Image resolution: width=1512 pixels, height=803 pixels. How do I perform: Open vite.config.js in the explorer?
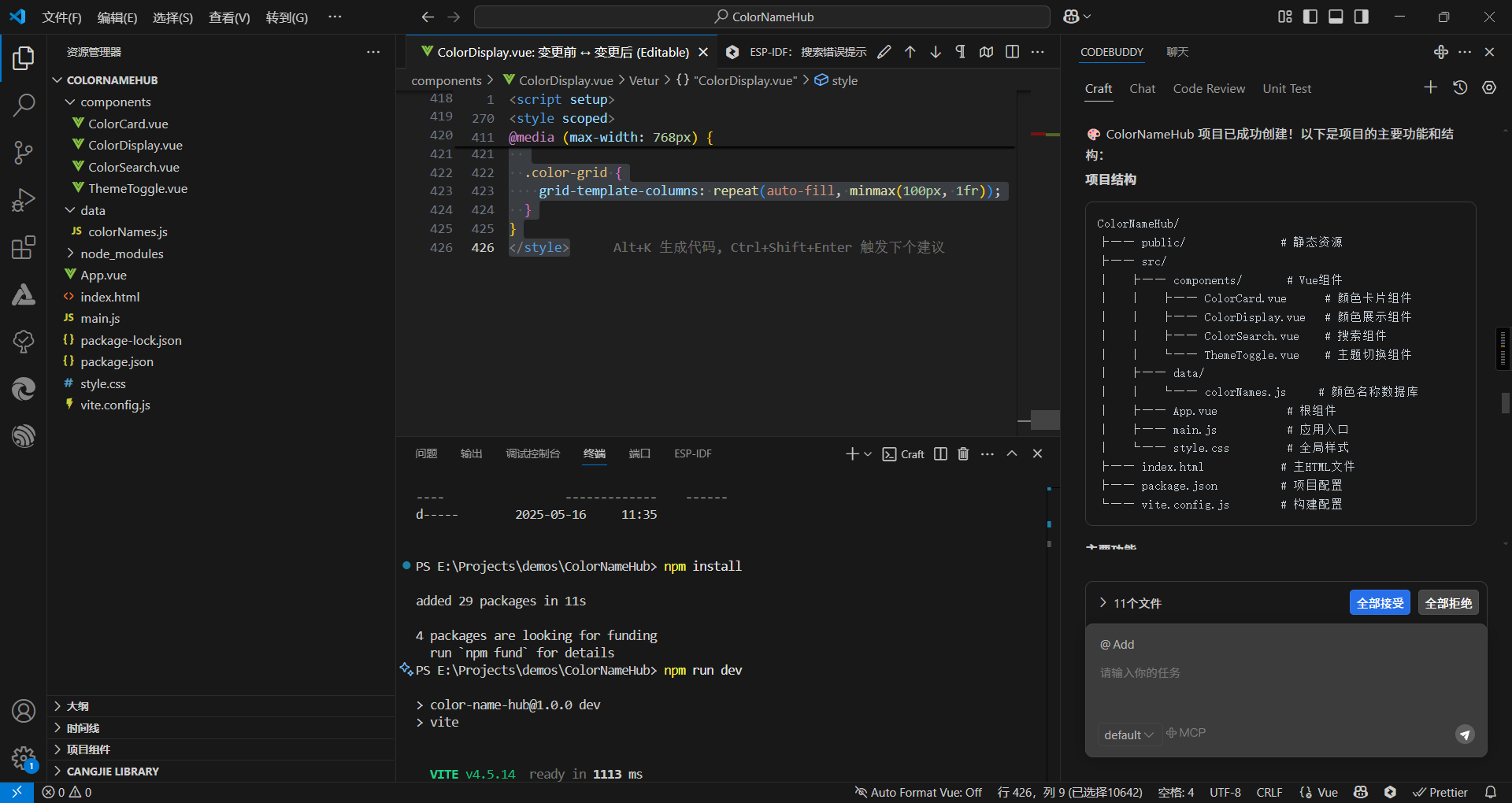(115, 405)
